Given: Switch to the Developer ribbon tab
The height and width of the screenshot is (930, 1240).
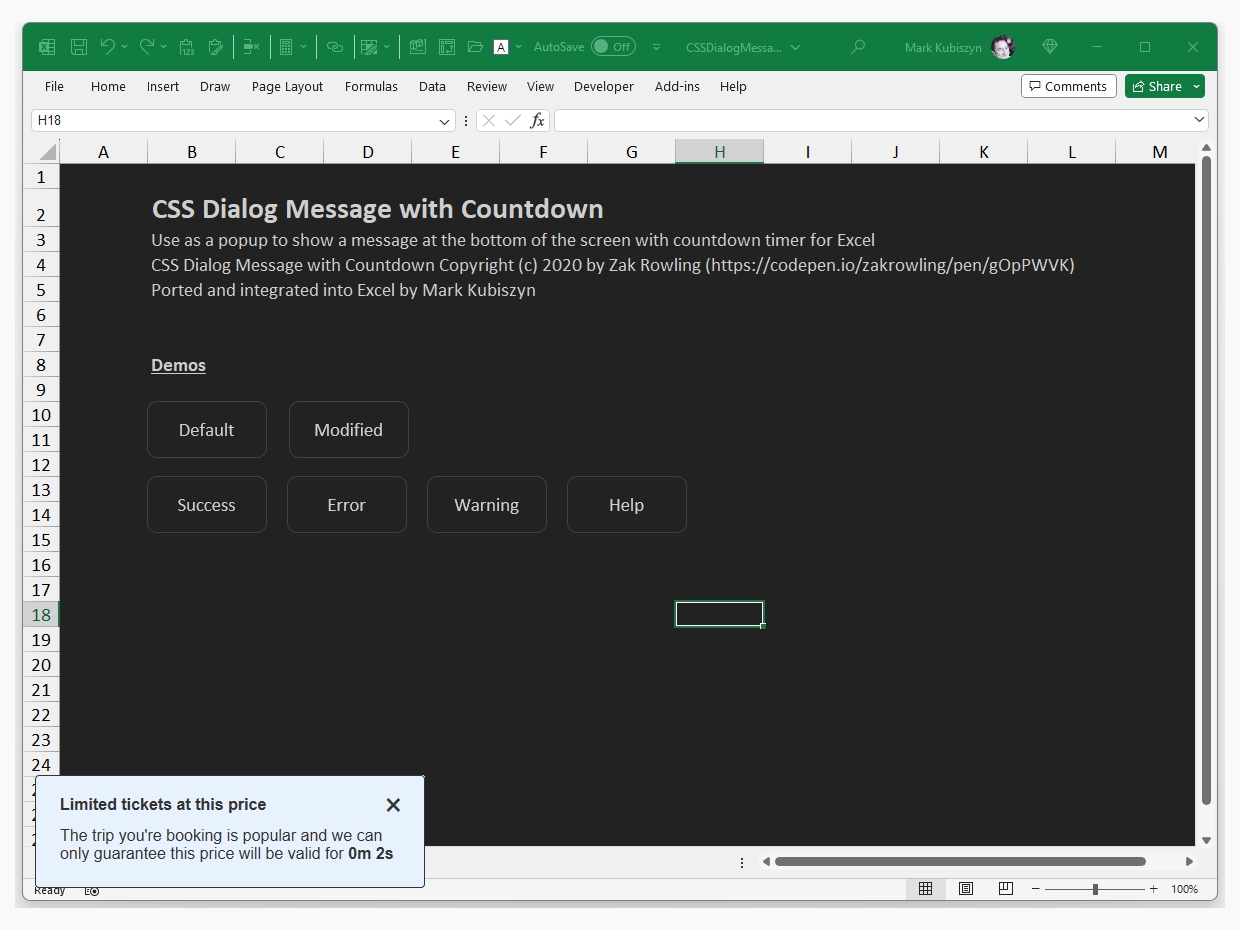Looking at the screenshot, I should pos(604,87).
